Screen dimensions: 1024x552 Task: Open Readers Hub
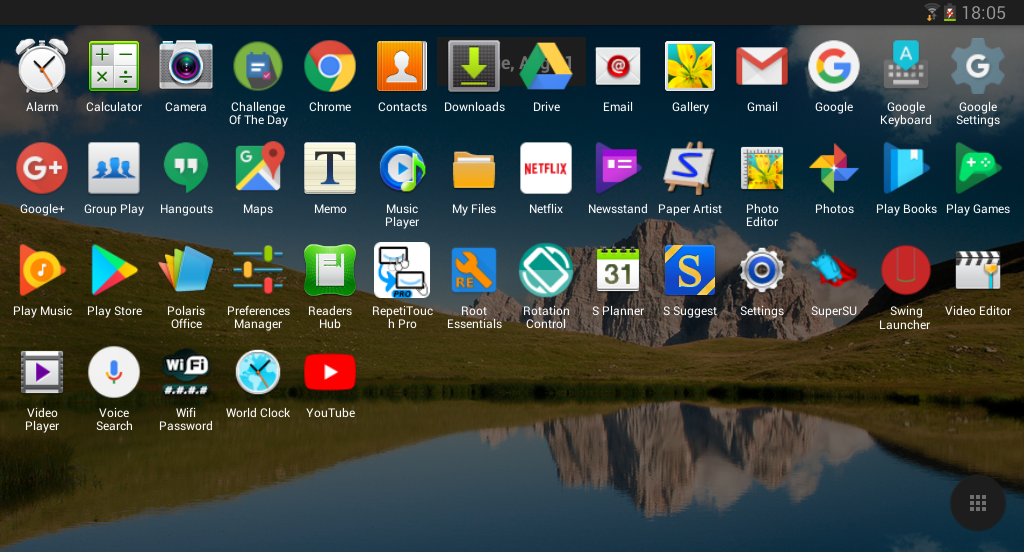pyautogui.click(x=330, y=270)
